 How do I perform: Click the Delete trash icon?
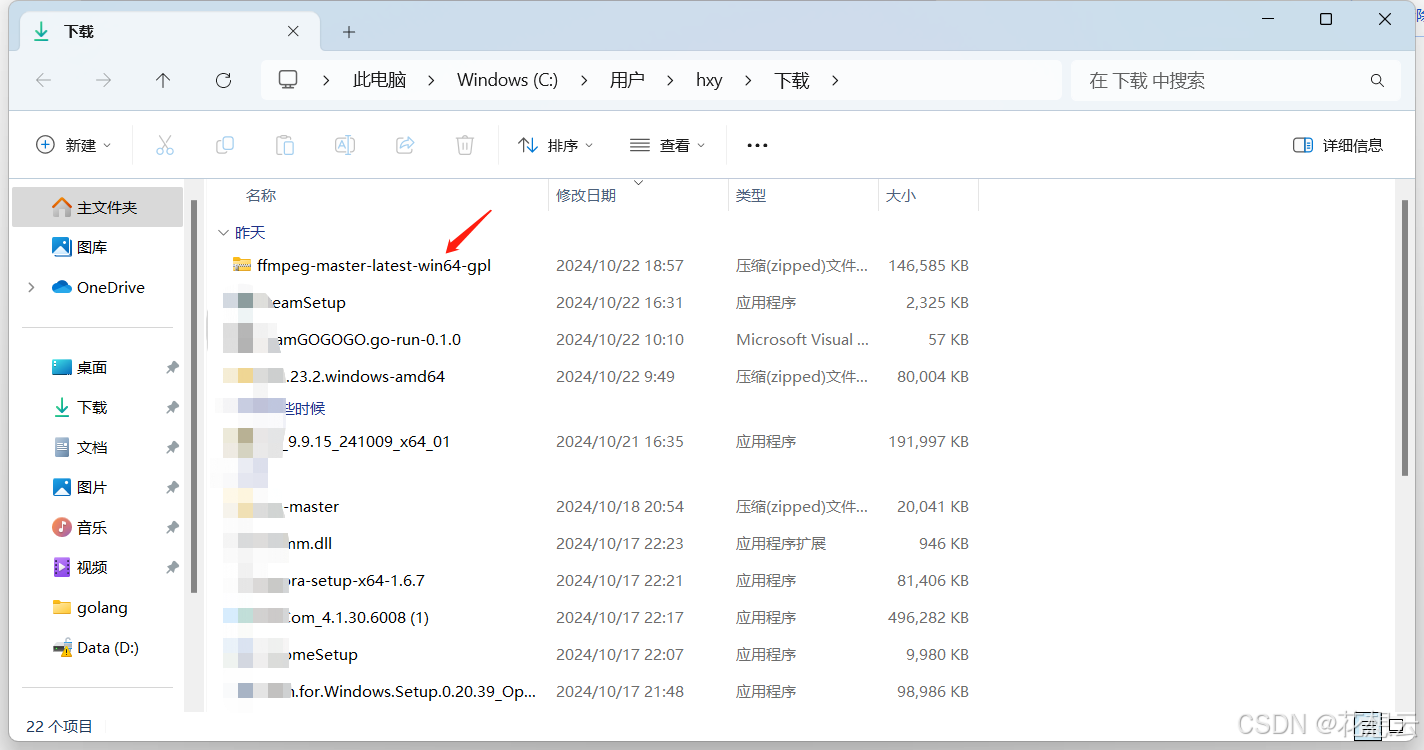pyautogui.click(x=465, y=145)
